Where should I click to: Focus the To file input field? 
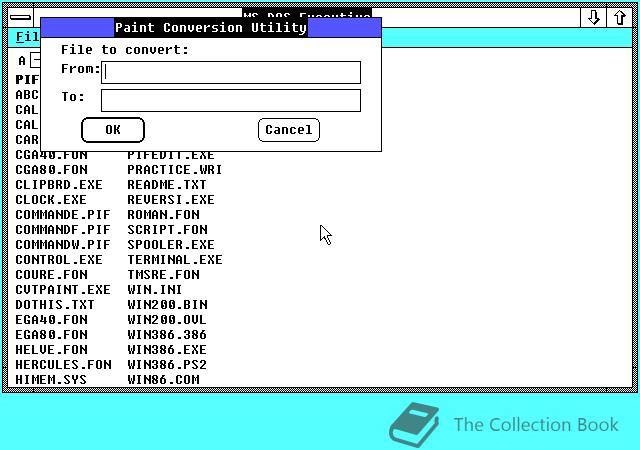[231, 100]
